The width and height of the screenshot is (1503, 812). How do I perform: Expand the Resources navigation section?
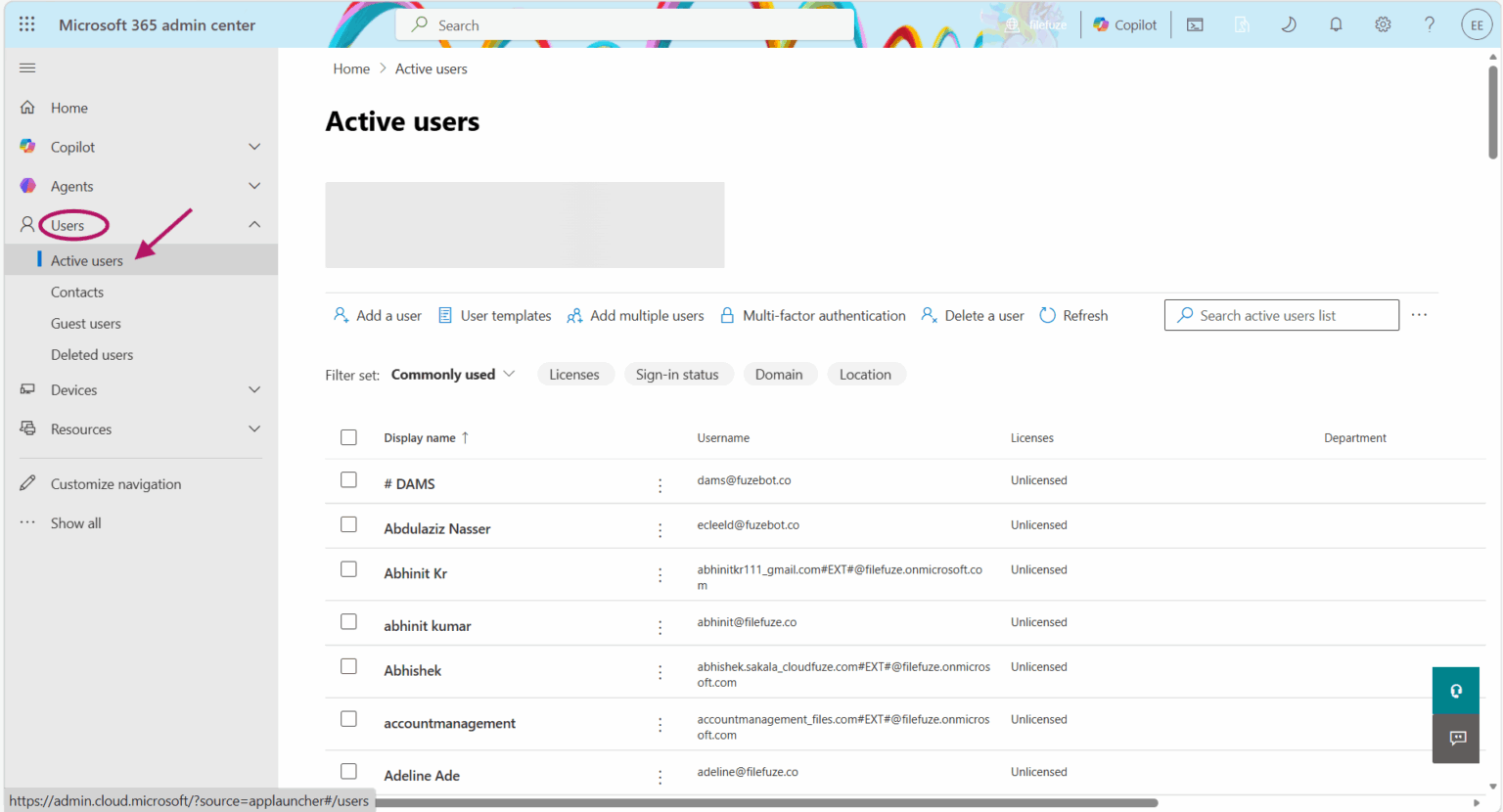[x=254, y=429]
